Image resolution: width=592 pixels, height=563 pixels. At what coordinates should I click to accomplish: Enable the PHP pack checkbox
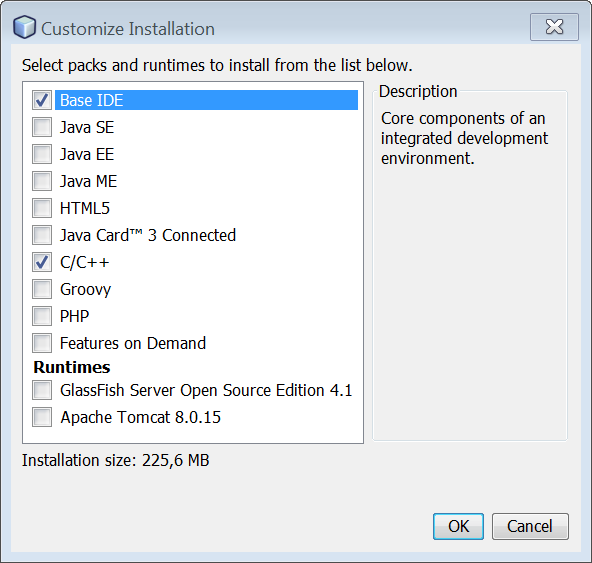pyautogui.click(x=42, y=316)
